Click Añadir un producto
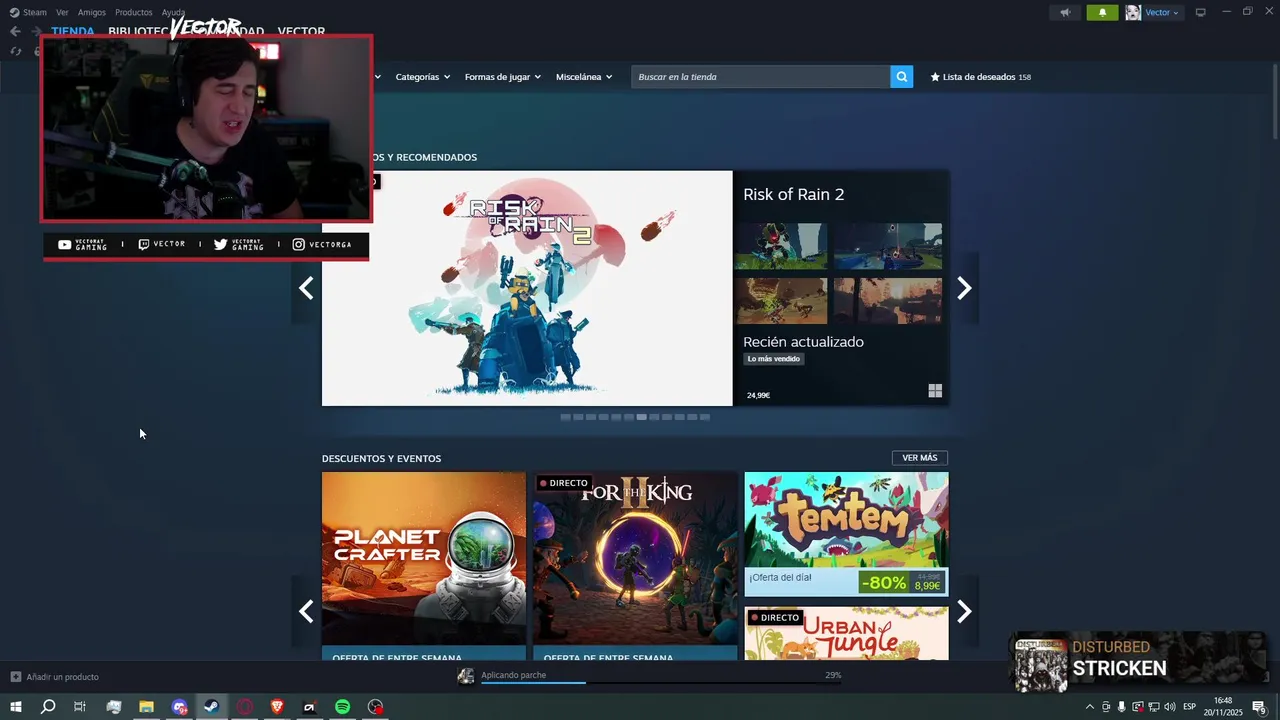The image size is (1280, 720). pyautogui.click(x=55, y=677)
